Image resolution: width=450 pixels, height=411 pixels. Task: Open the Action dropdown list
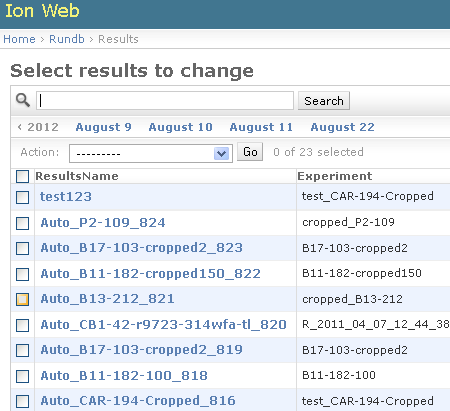(151, 153)
